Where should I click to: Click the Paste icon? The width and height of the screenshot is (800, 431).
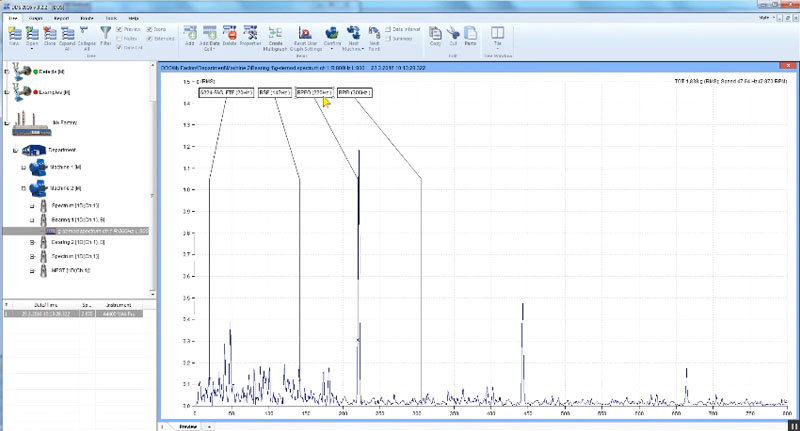[469, 34]
